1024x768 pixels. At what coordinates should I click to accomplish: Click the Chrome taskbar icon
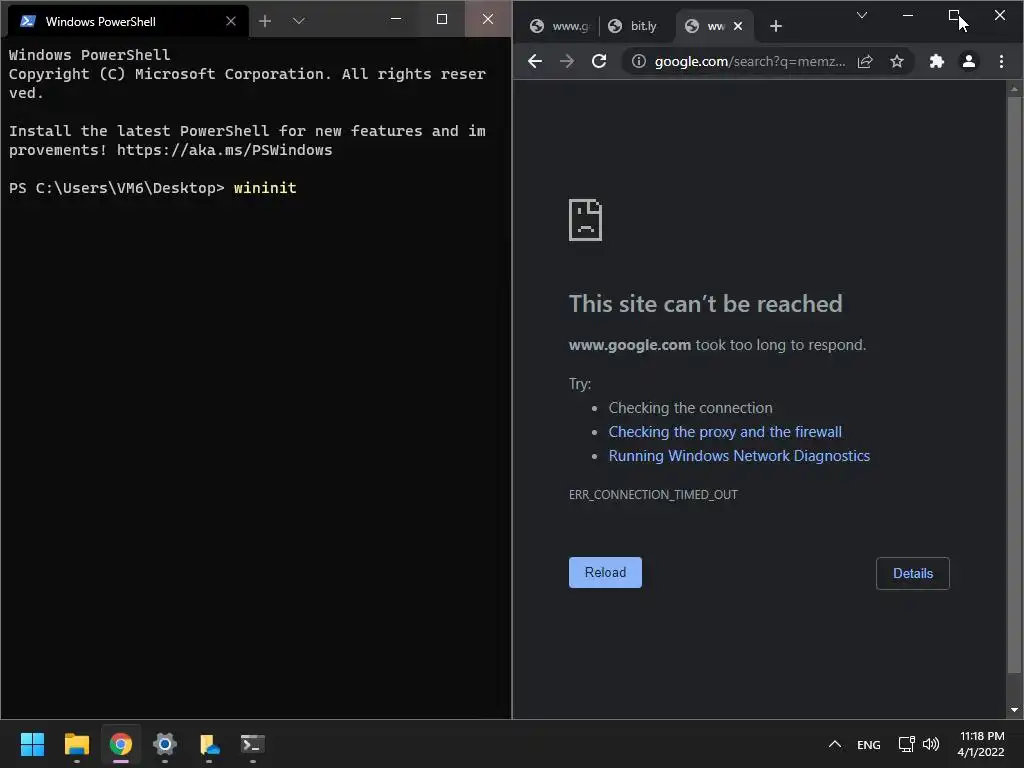121,744
